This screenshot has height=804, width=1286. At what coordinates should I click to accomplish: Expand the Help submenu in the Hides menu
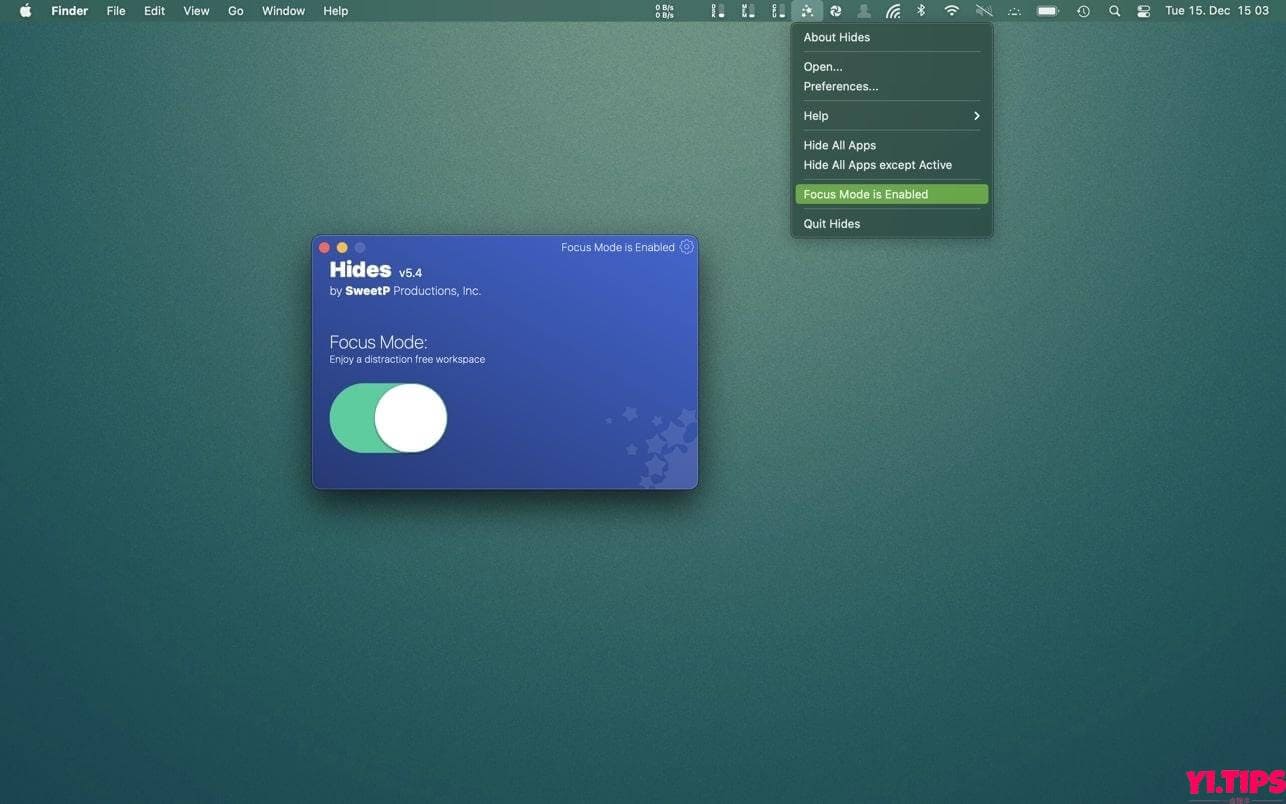pyautogui.click(x=890, y=115)
